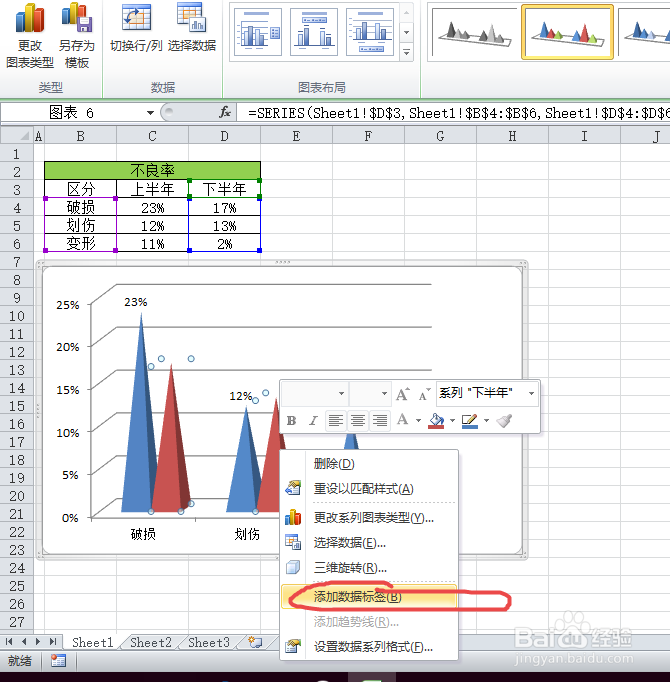The width and height of the screenshot is (670, 682).
Task: Click the select all corner button
Action: 17,136
